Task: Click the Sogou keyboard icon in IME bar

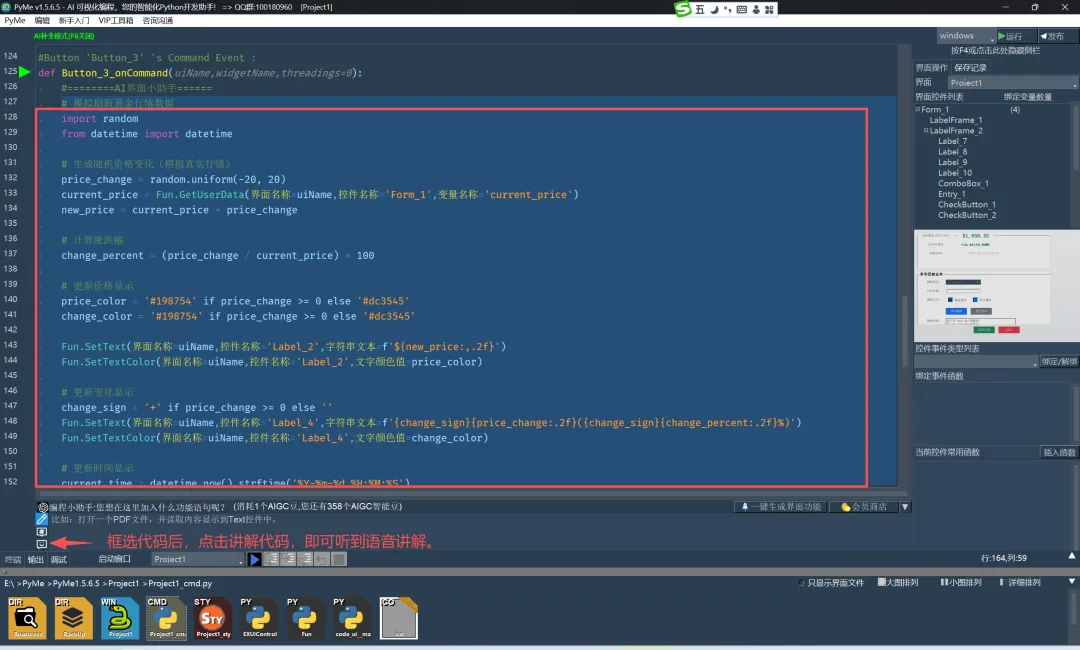Action: click(x=742, y=9)
